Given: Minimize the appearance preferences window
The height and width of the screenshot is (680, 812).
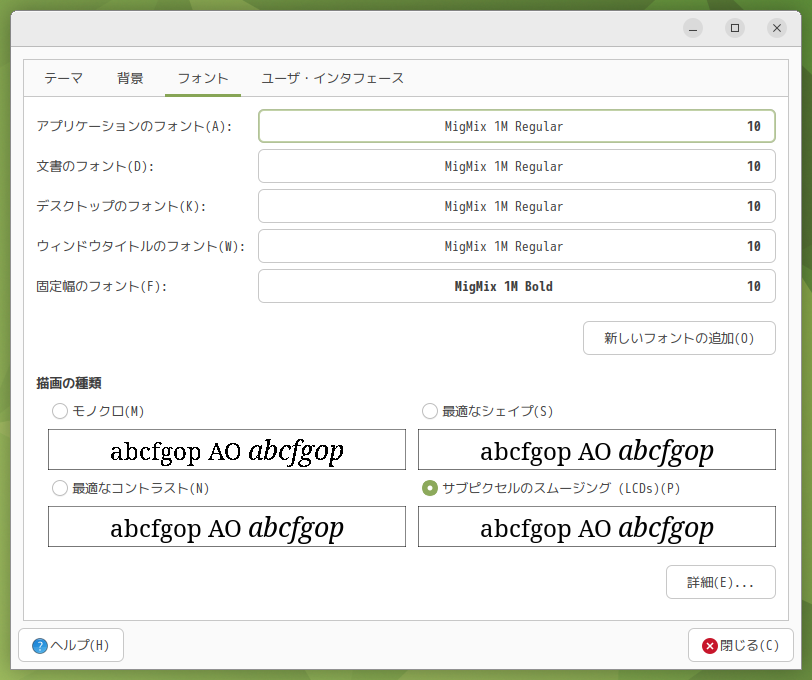Looking at the screenshot, I should coord(693,28).
